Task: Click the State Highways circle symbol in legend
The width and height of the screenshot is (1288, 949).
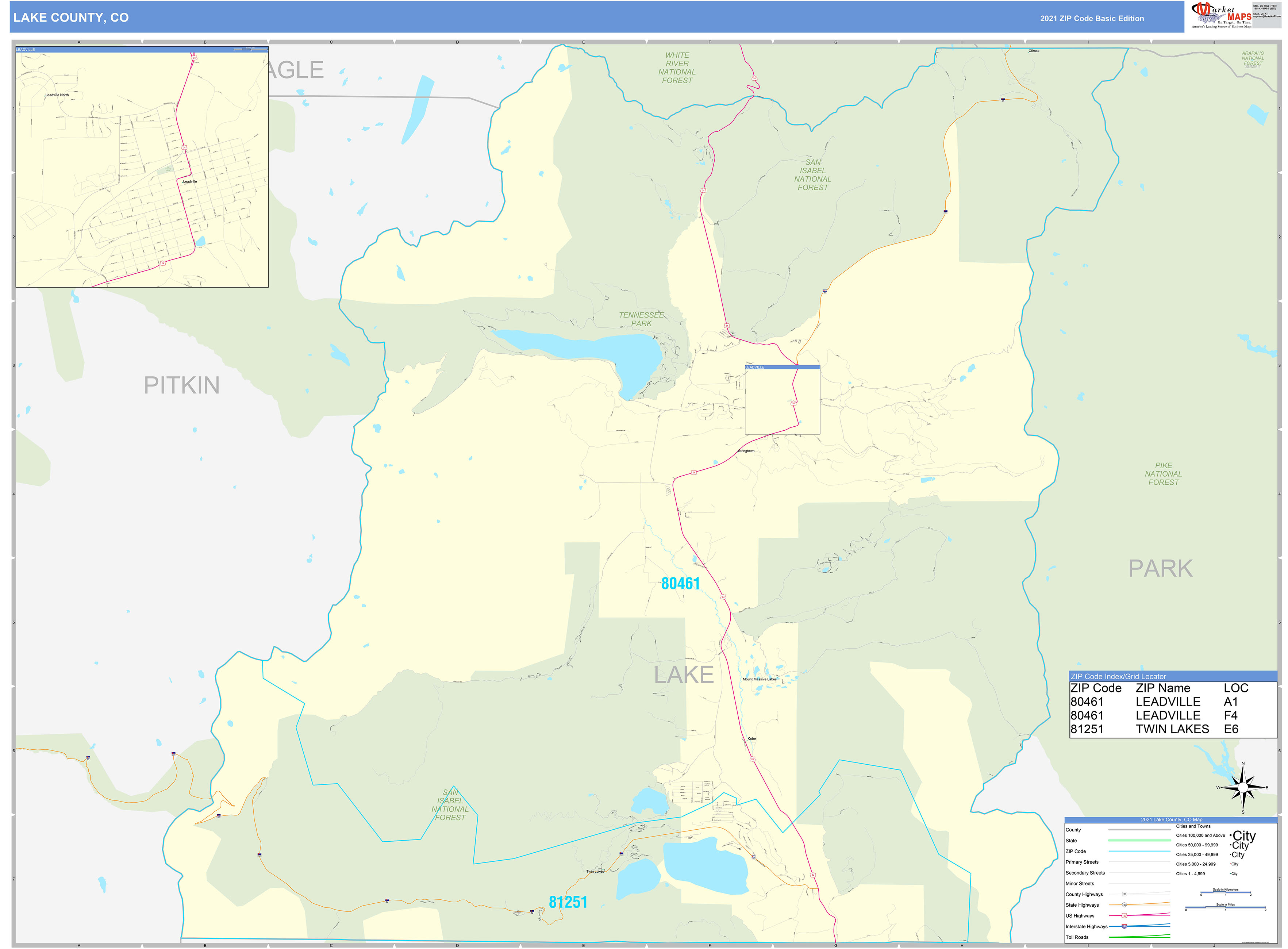Action: click(1124, 905)
